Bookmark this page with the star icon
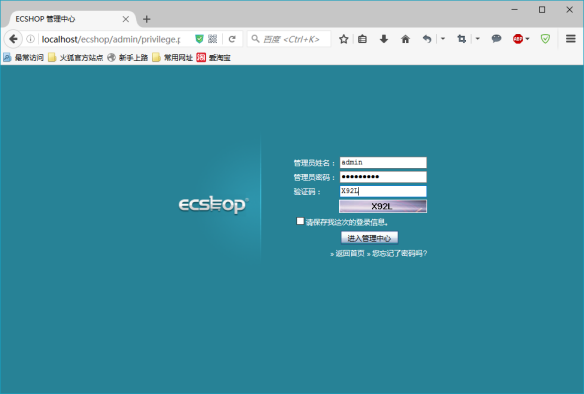 click(x=343, y=39)
